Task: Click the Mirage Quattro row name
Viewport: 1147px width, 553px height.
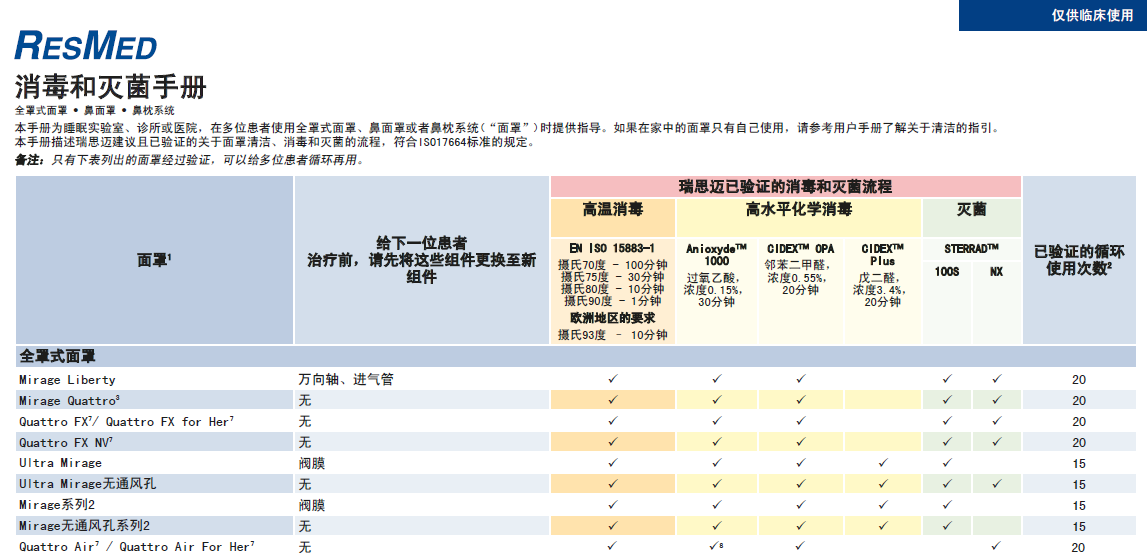Action: 69,401
